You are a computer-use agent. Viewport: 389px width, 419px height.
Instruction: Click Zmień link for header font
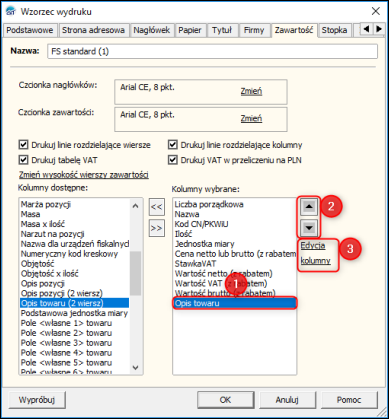pyautogui.click(x=251, y=91)
